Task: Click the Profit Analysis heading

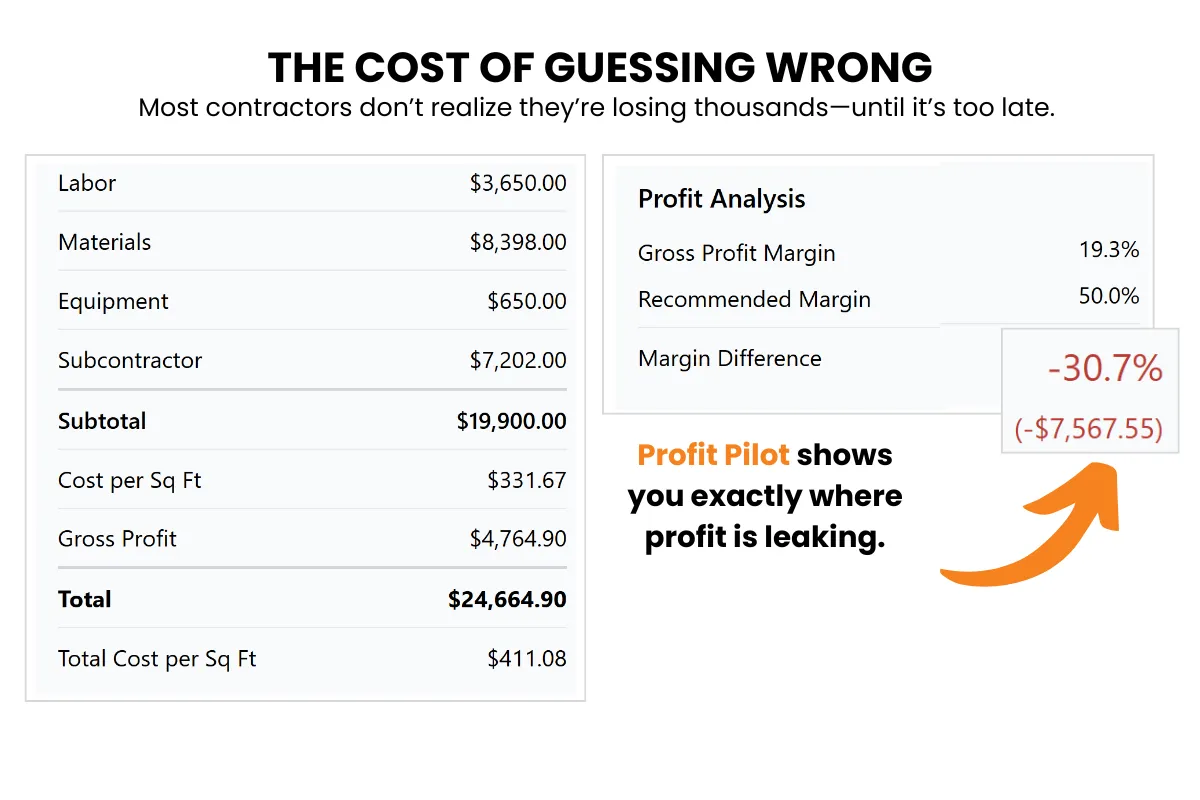Action: (721, 199)
